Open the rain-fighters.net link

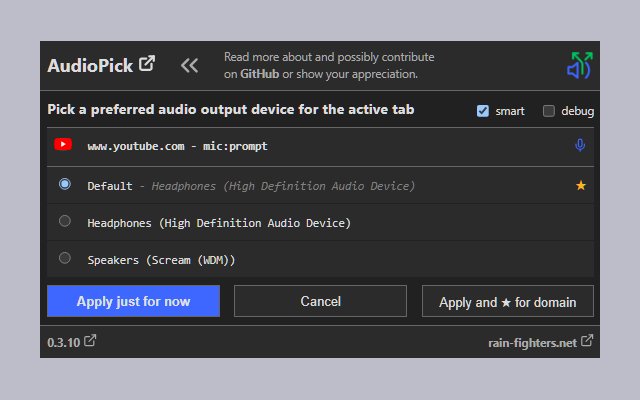pos(531,343)
